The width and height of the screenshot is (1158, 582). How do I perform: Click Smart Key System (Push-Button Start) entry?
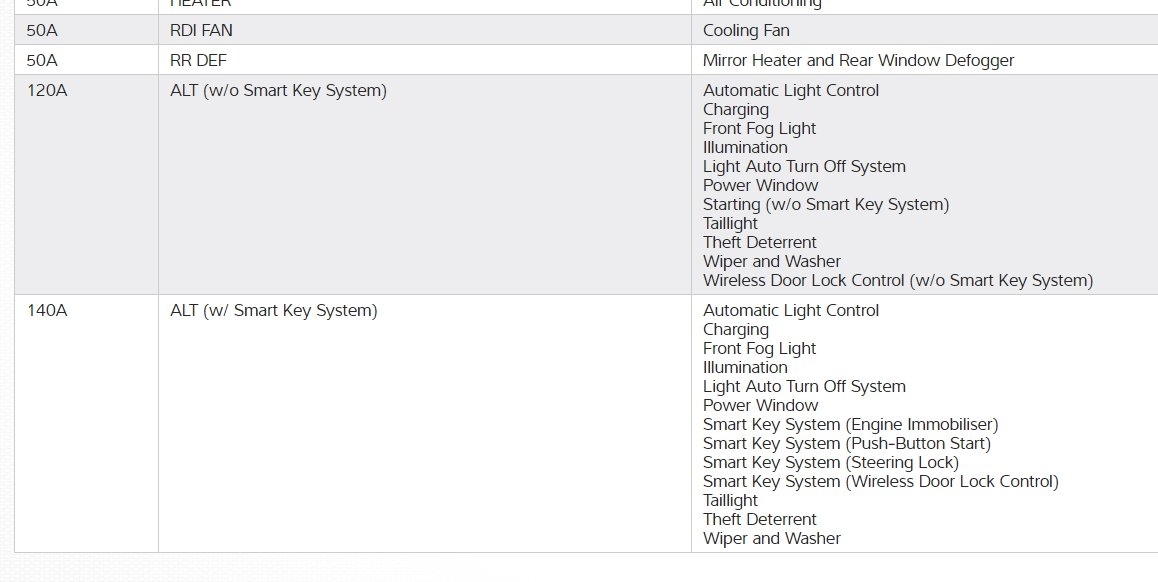pyautogui.click(x=847, y=443)
